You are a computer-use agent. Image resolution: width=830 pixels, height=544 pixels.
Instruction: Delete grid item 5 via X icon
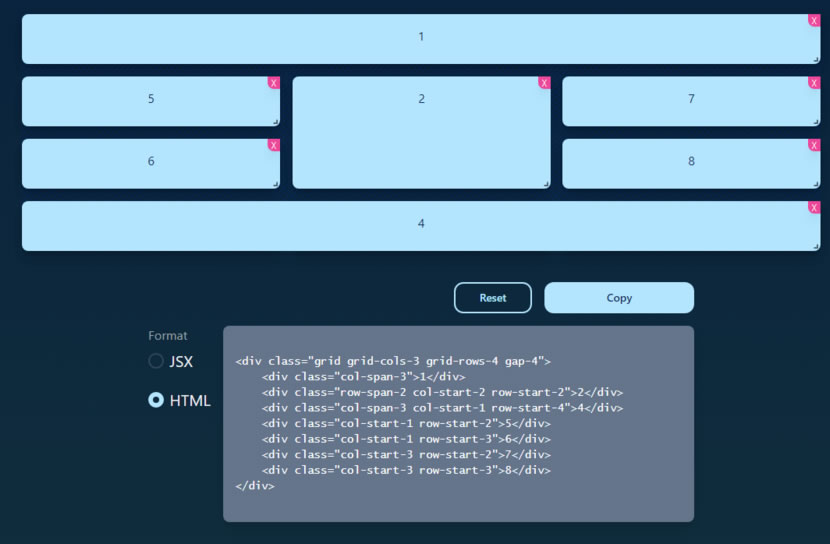click(x=274, y=83)
